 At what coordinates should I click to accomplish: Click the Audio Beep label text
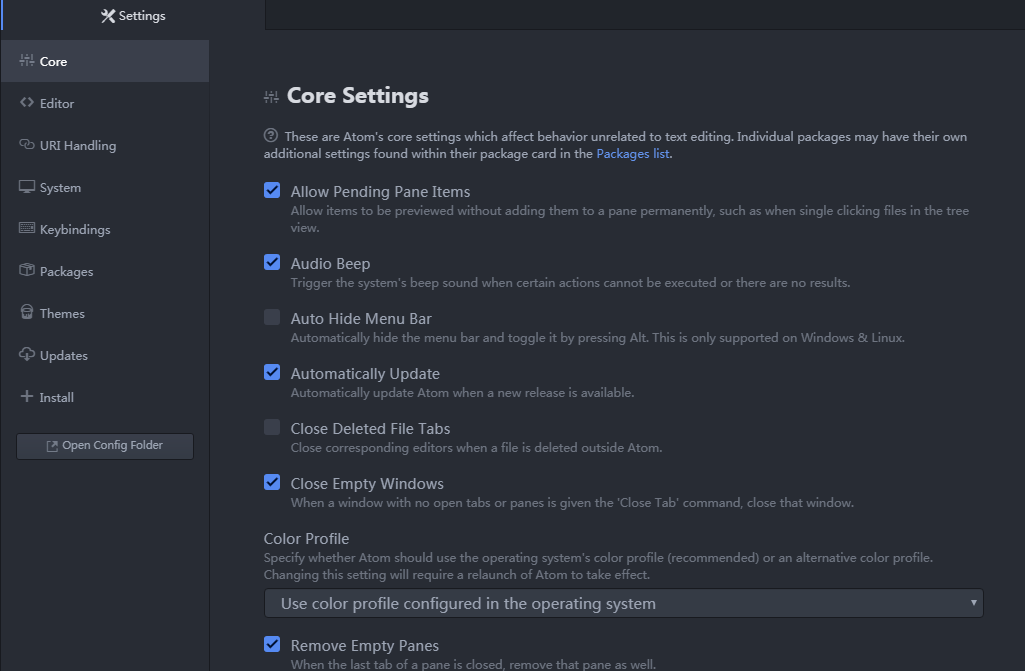tap(330, 264)
